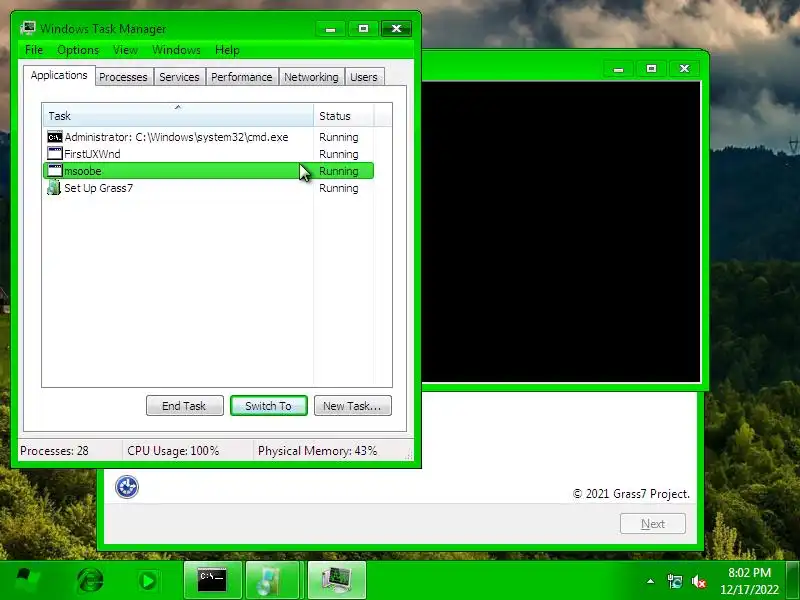
Task: Launch Internet Explorer from the taskbar
Action: (x=90, y=581)
